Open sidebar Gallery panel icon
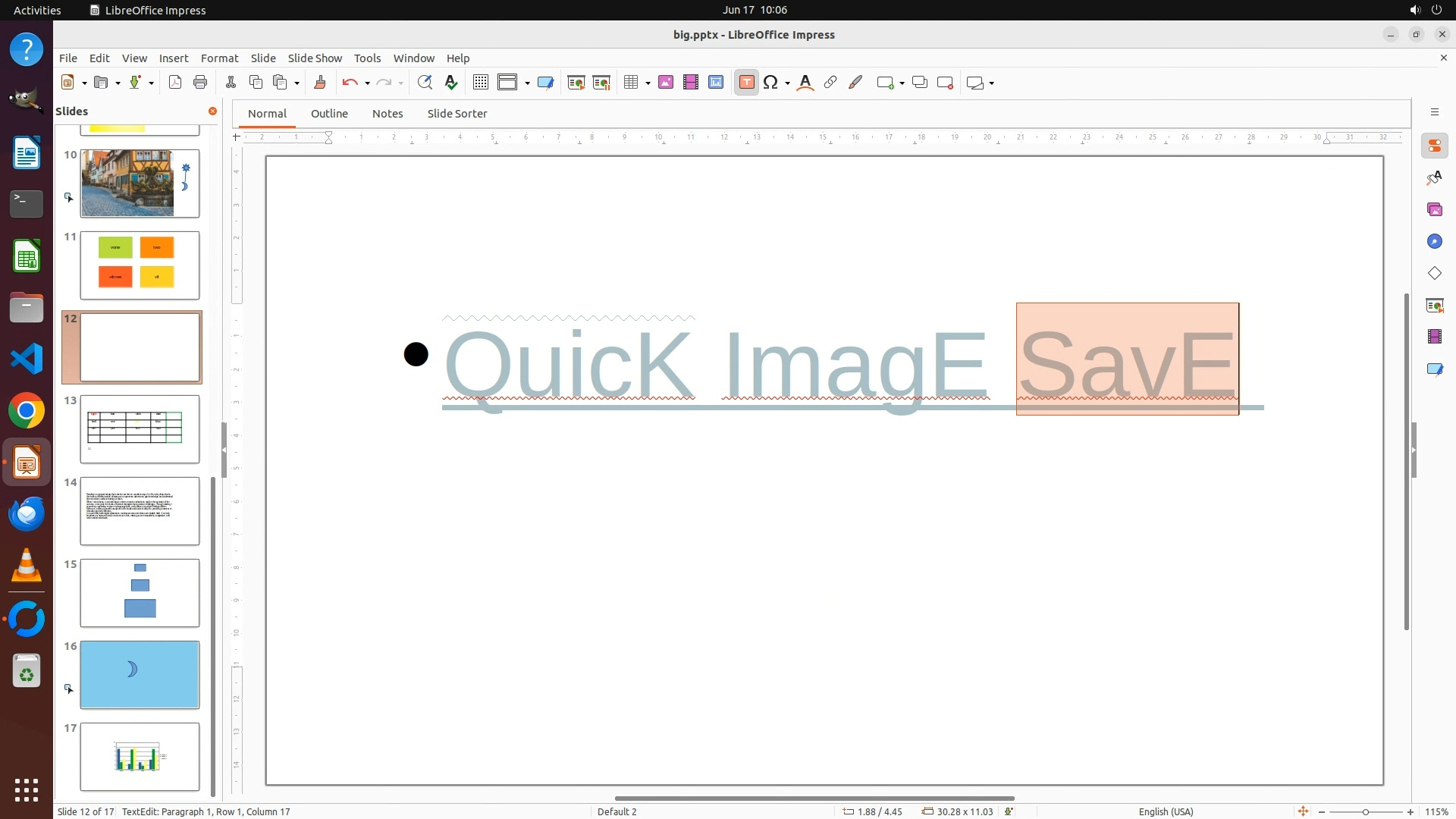This screenshot has height=819, width=1456. (1434, 209)
